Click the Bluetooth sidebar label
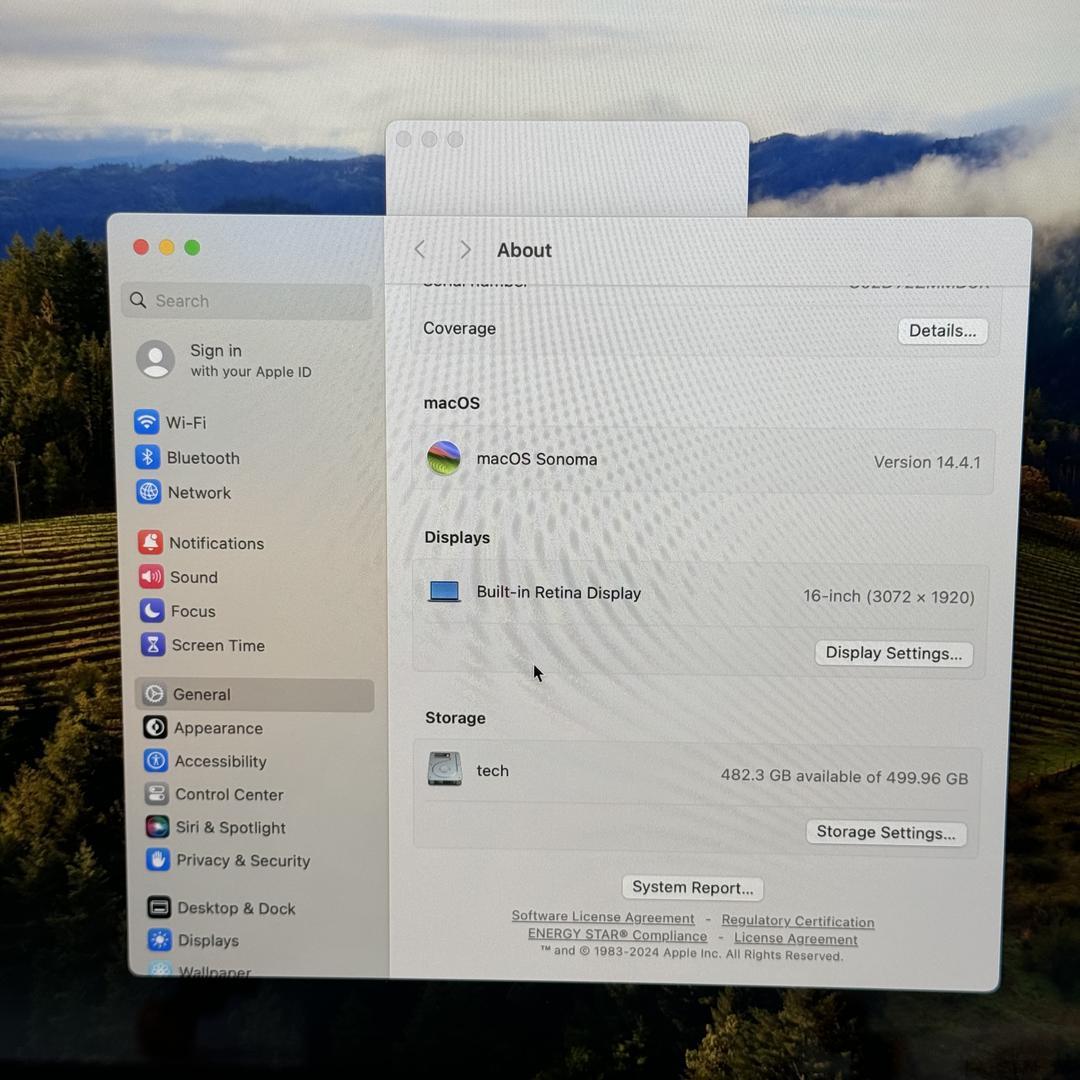This screenshot has width=1080, height=1080. 203,457
